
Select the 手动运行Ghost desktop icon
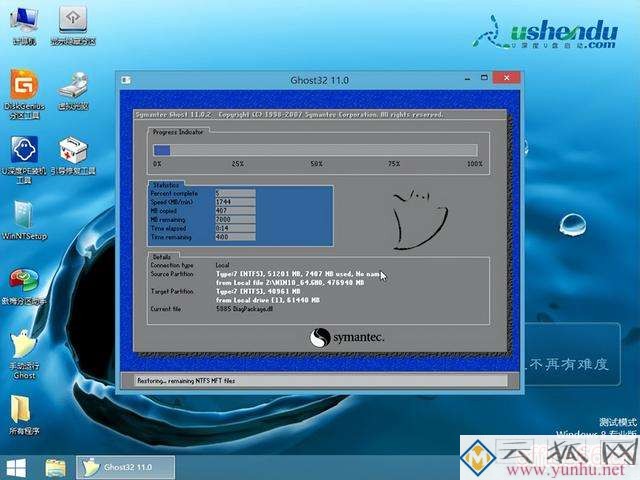pyautogui.click(x=24, y=354)
